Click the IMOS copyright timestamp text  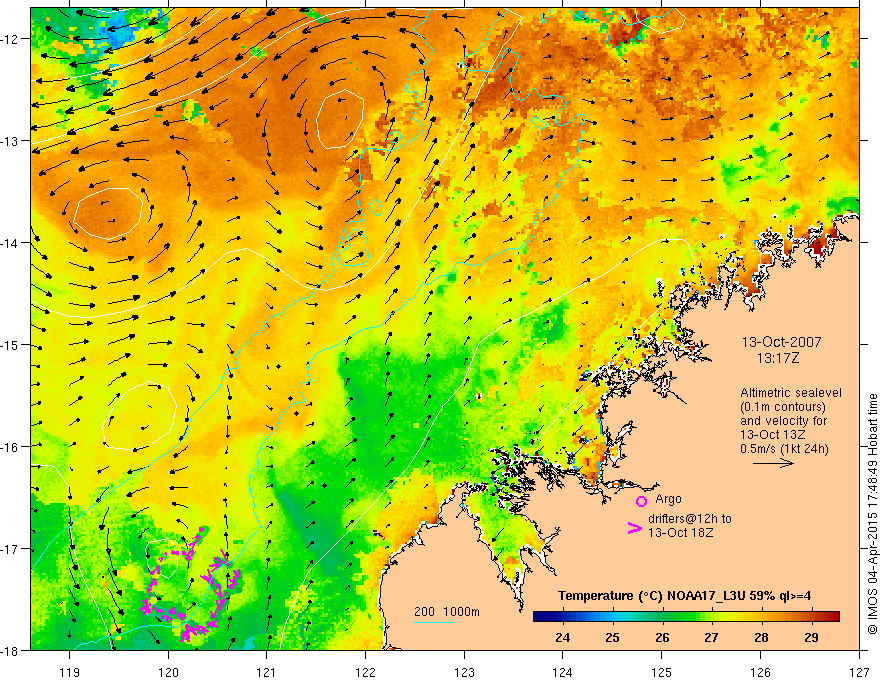pos(872,513)
